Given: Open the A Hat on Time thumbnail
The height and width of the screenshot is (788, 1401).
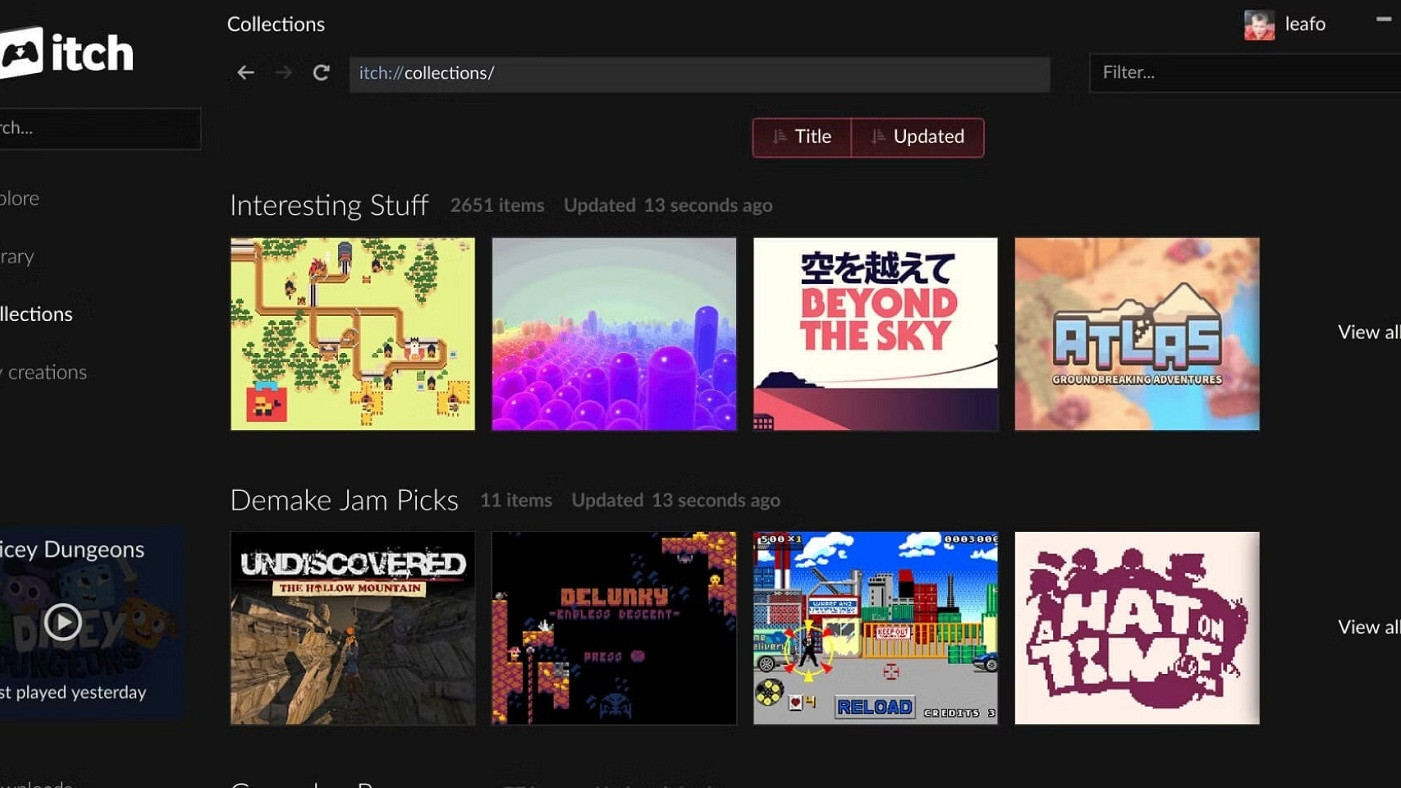Looking at the screenshot, I should (1136, 628).
